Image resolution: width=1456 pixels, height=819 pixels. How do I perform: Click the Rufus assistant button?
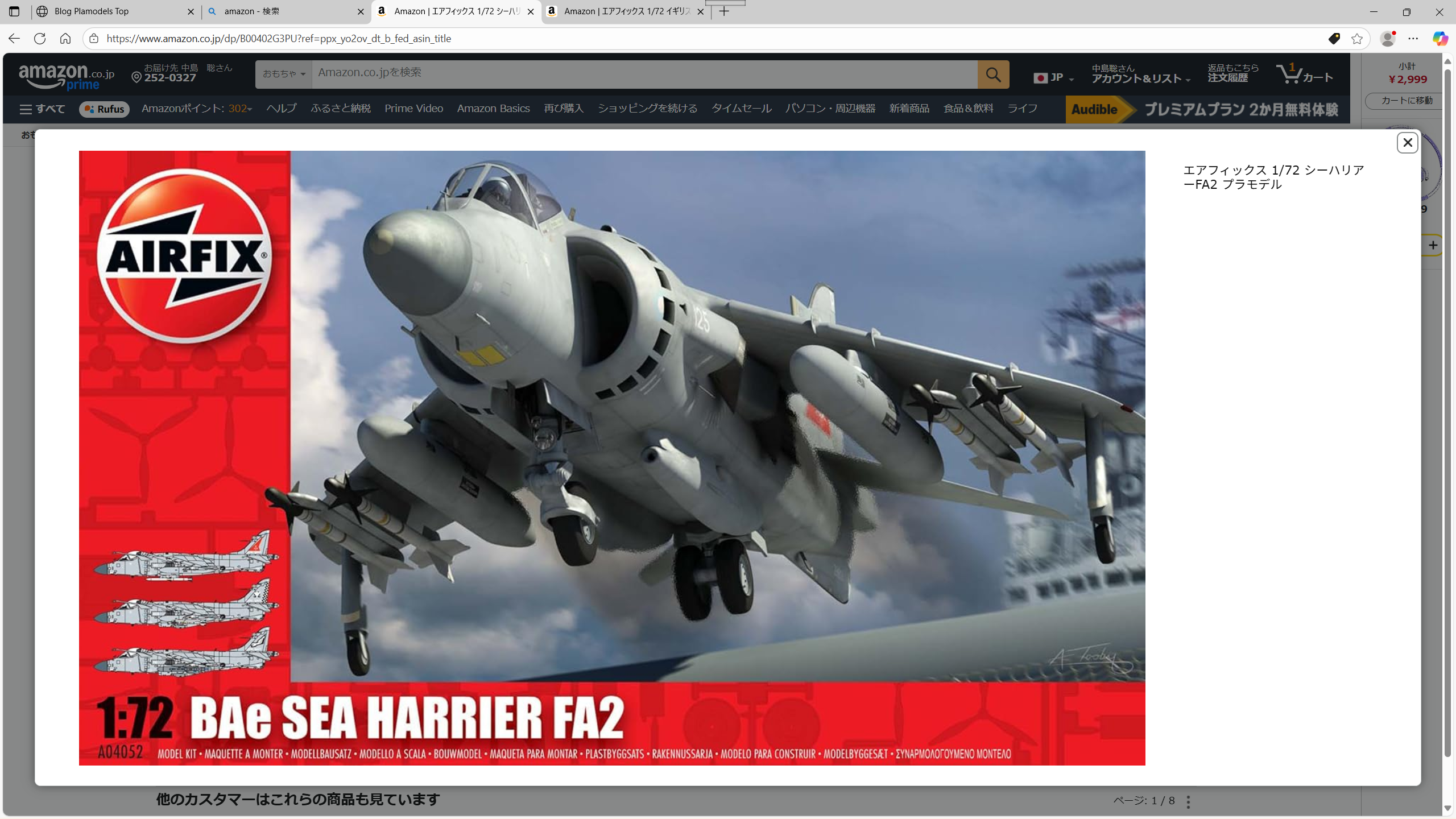click(x=104, y=109)
